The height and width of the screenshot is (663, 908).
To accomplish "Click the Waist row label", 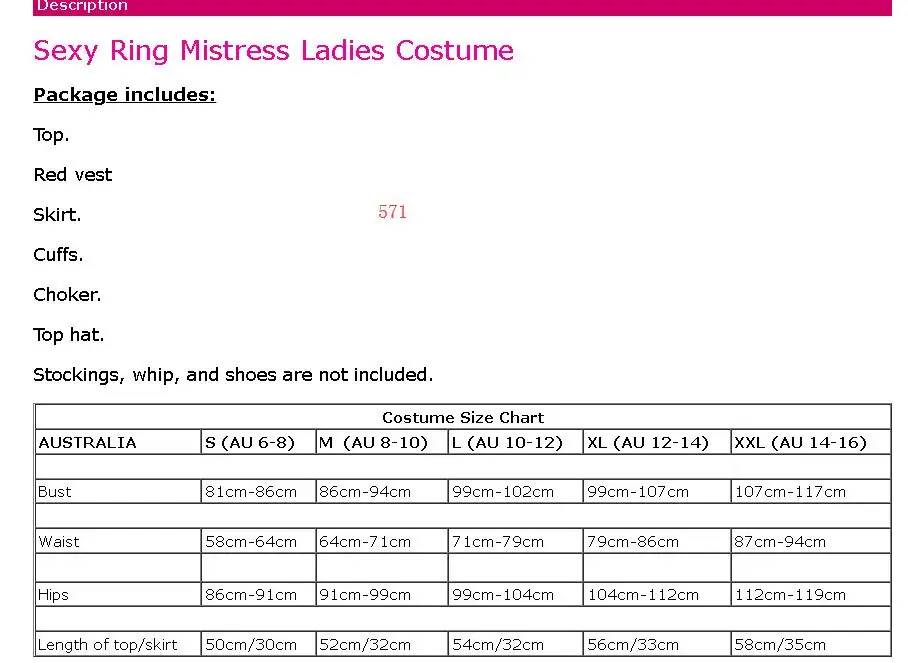I will click(58, 542).
